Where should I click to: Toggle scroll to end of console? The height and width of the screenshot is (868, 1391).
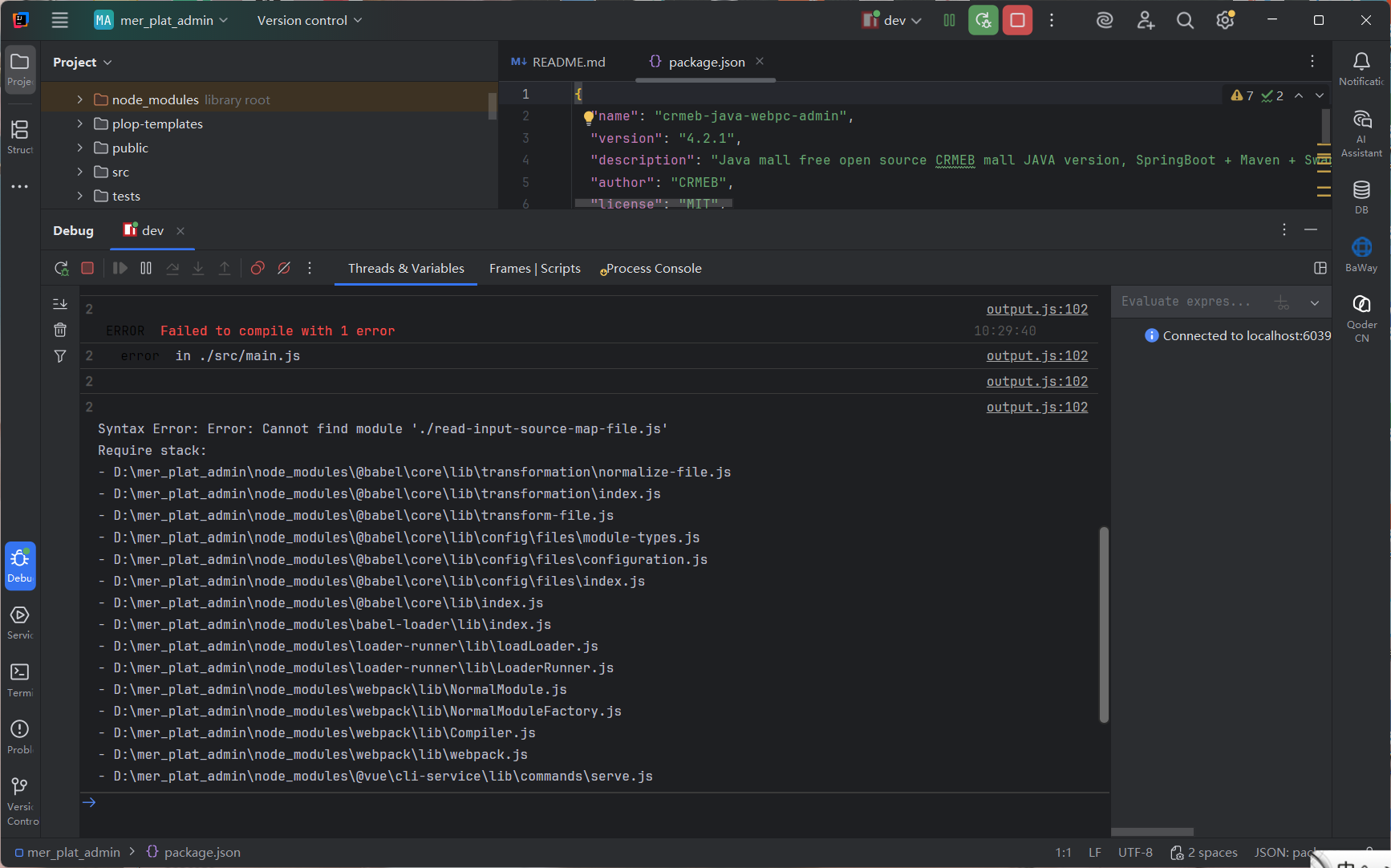(60, 304)
